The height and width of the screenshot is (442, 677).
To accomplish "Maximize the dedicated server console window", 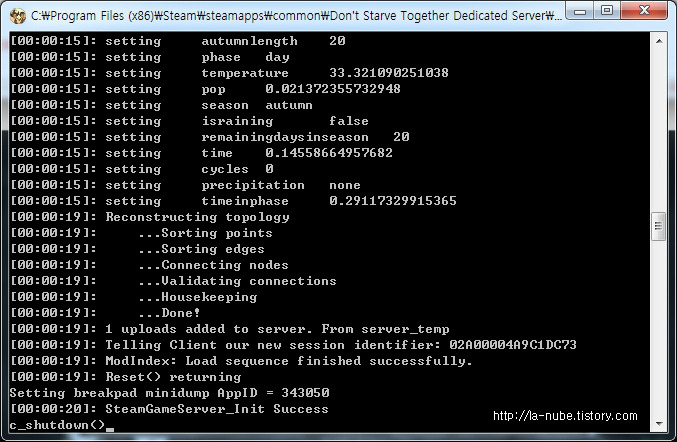I will click(607, 10).
